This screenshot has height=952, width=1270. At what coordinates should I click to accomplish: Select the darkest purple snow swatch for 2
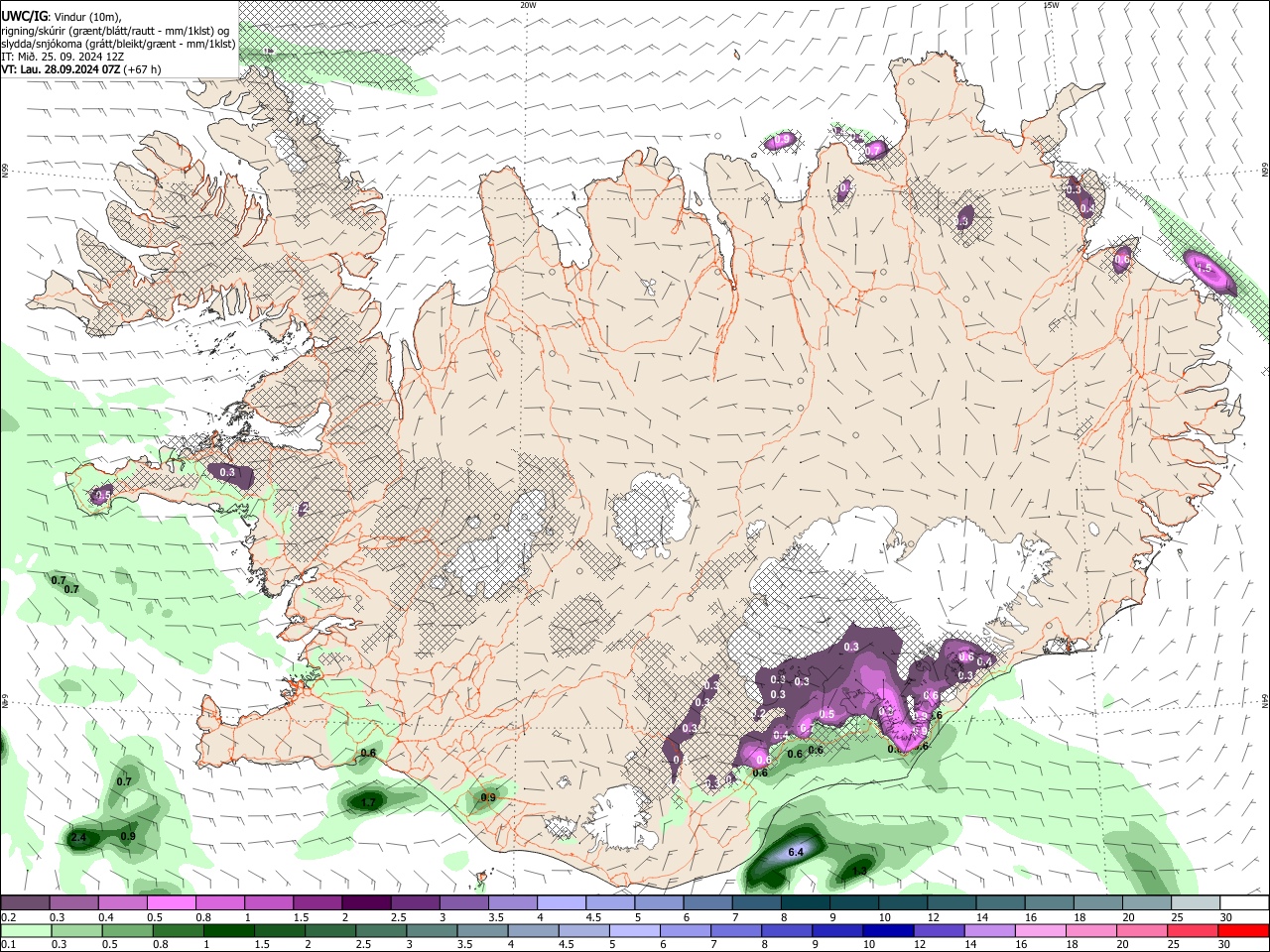point(366,903)
